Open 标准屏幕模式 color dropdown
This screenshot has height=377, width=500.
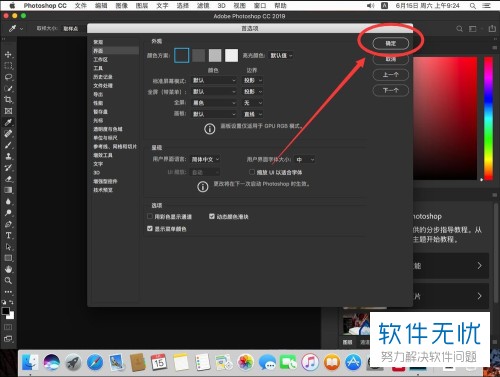[x=214, y=80]
